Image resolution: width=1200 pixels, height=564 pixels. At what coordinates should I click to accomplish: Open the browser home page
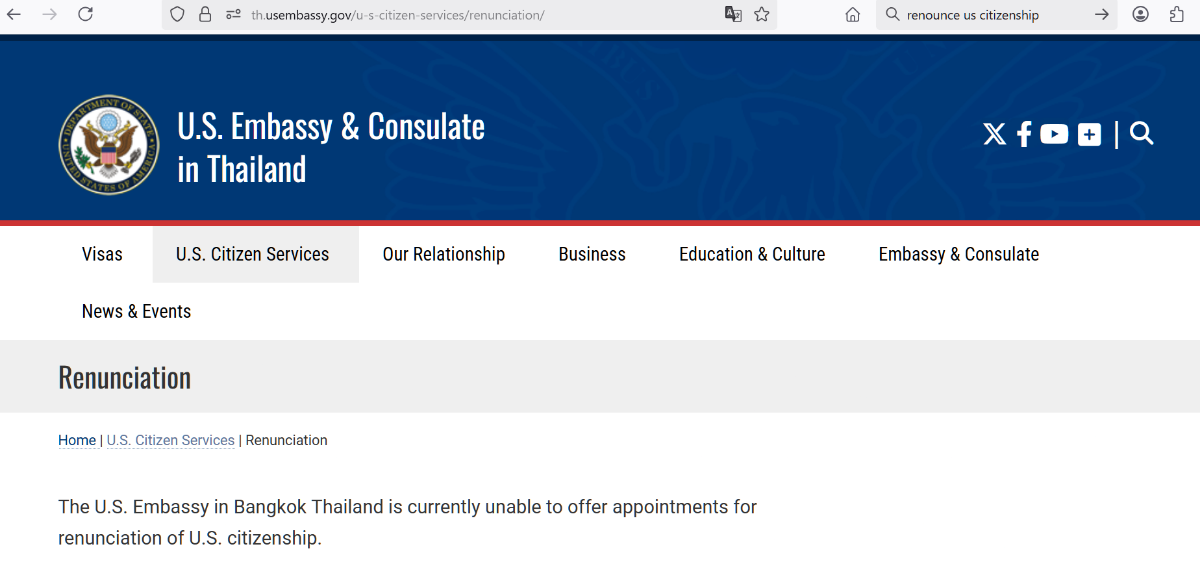coord(853,15)
